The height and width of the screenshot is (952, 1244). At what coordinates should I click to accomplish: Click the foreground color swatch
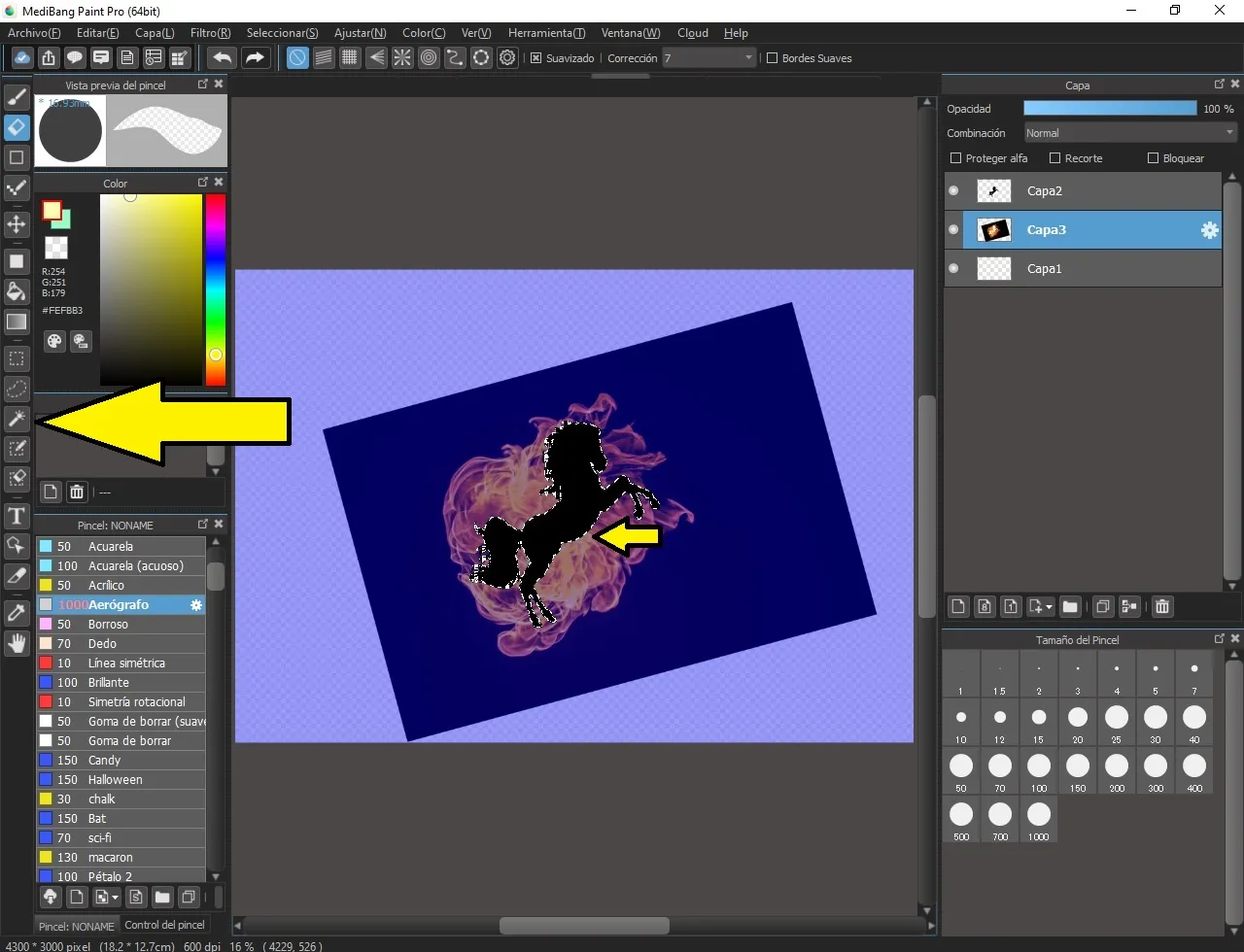(x=52, y=211)
